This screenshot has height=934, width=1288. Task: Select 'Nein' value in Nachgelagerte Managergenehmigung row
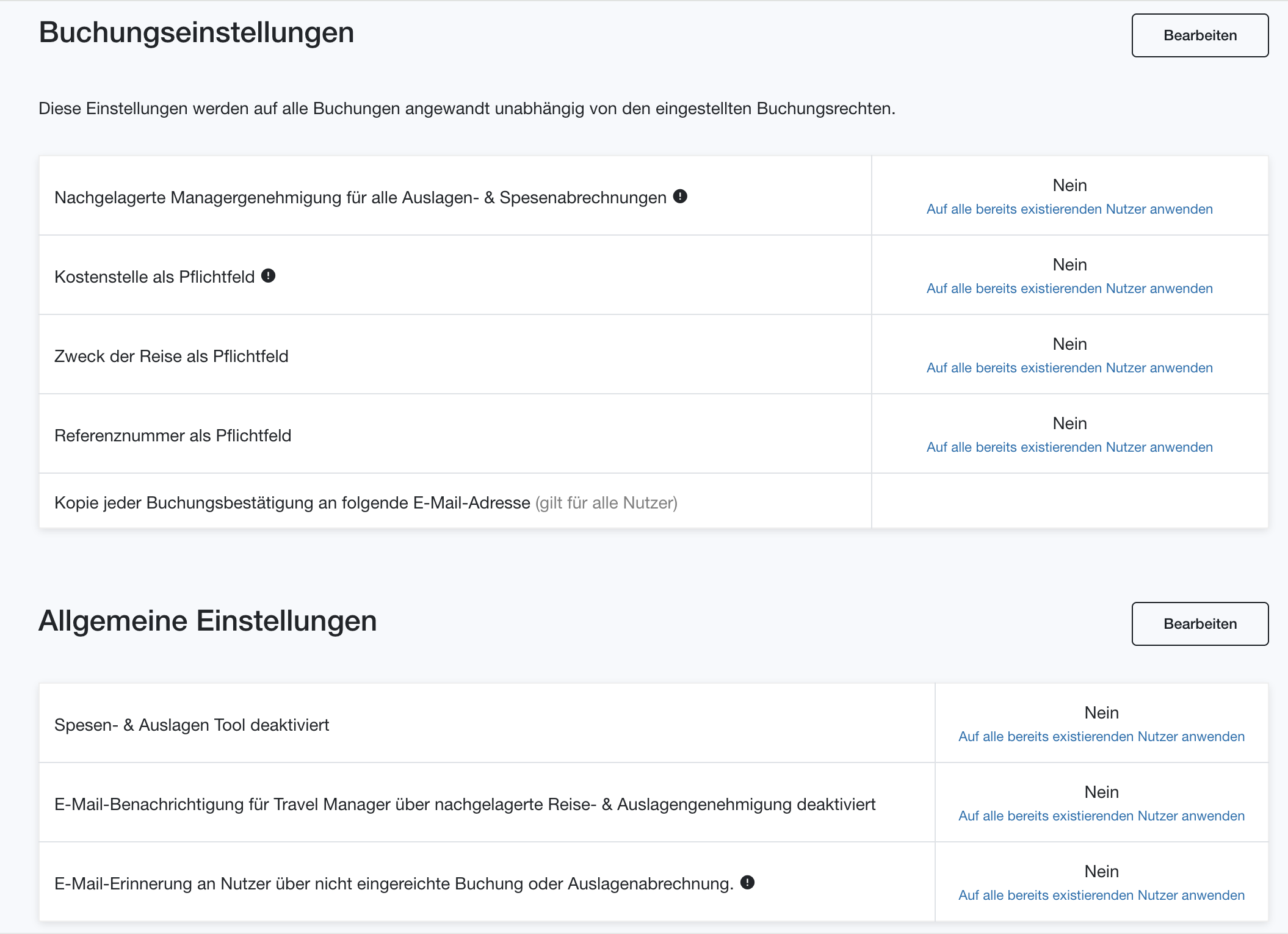[x=1069, y=185]
